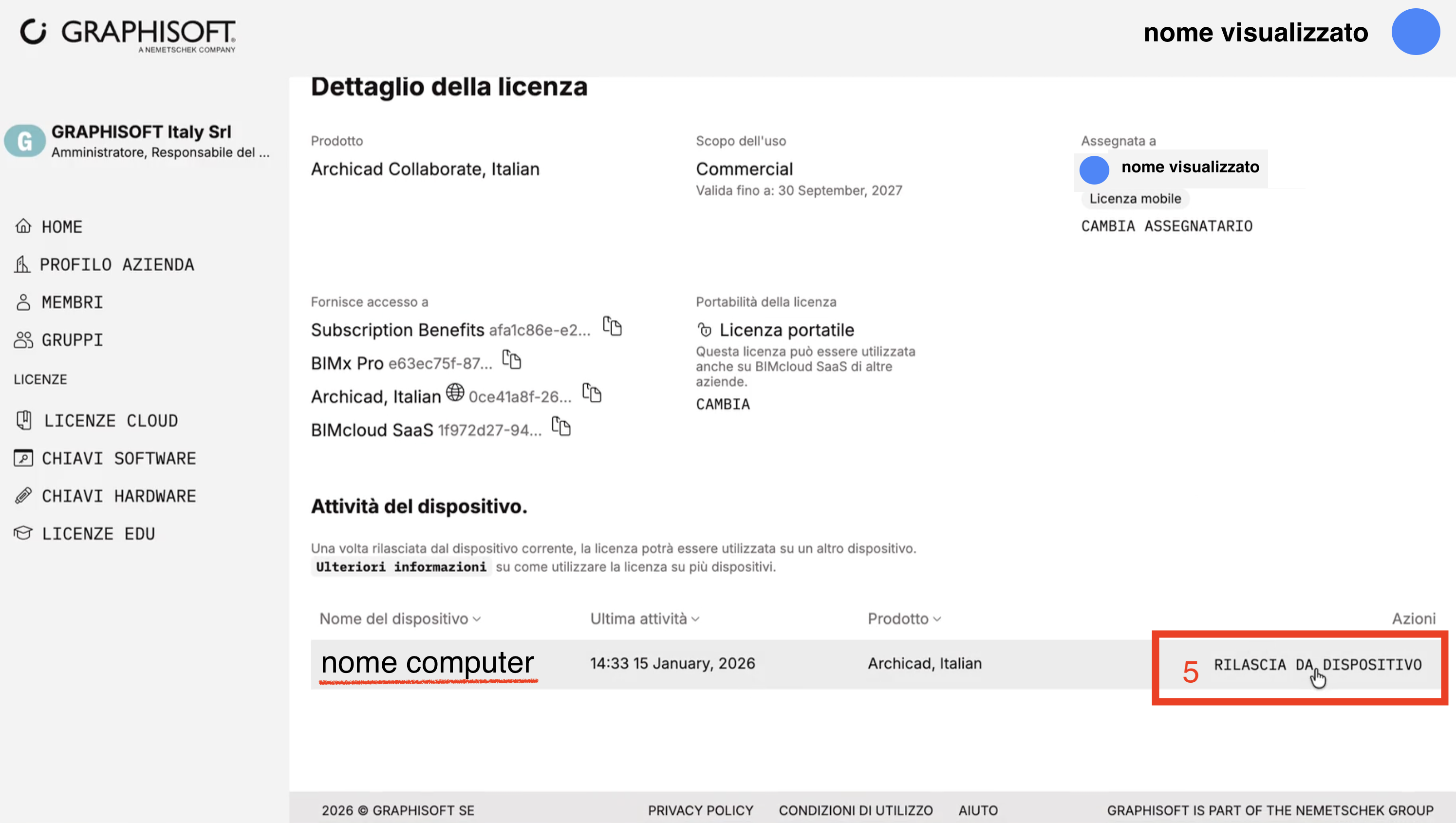The image size is (1456, 823).
Task: Click Subscription Benefits text
Action: pyautogui.click(x=397, y=330)
